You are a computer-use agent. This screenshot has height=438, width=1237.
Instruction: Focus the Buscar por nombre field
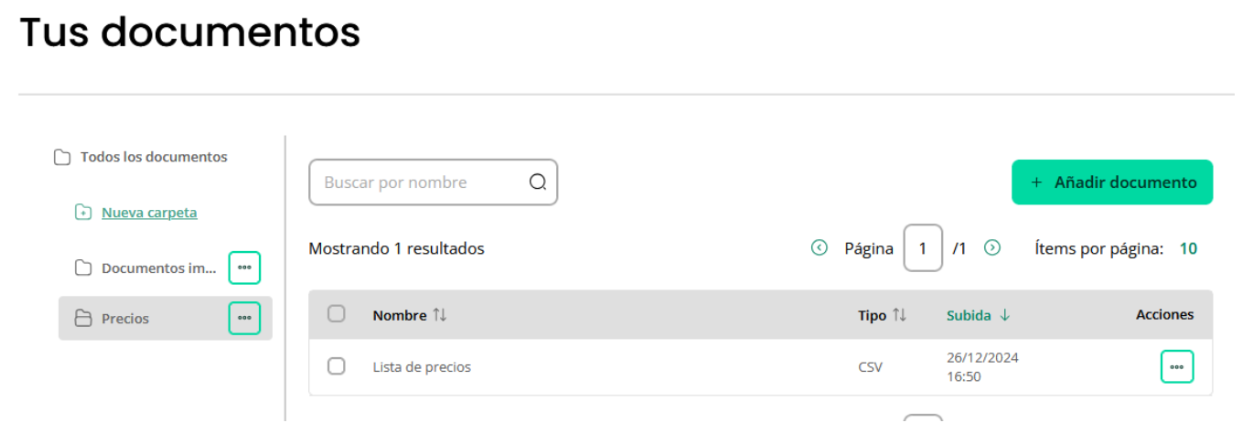433,182
